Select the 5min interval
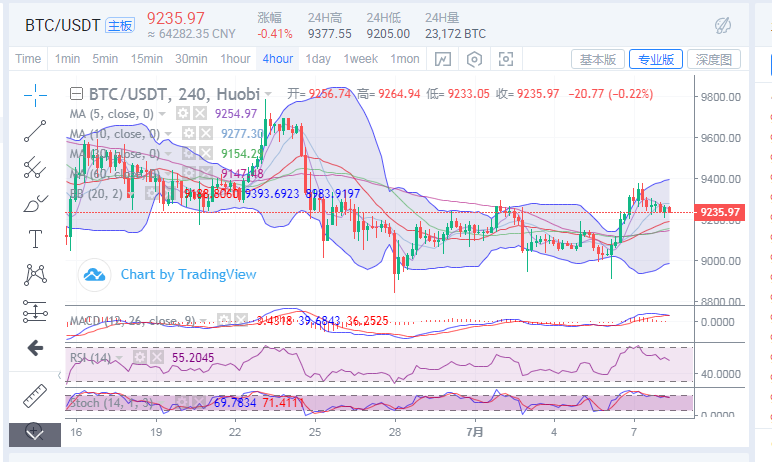The width and height of the screenshot is (772, 462). coord(105,59)
